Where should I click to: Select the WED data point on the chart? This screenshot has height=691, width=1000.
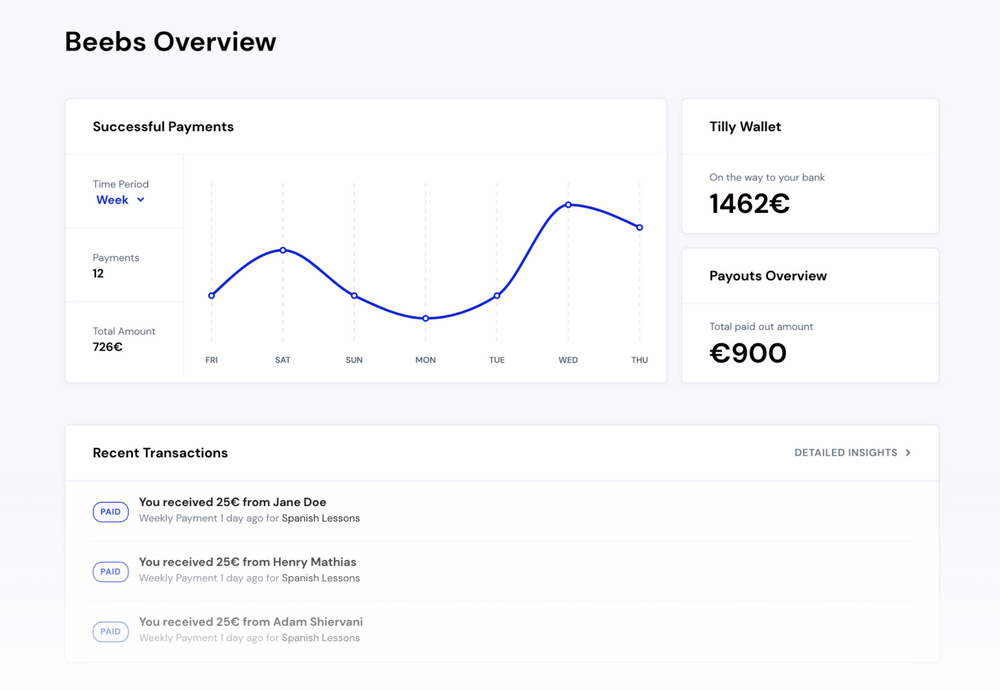click(568, 205)
